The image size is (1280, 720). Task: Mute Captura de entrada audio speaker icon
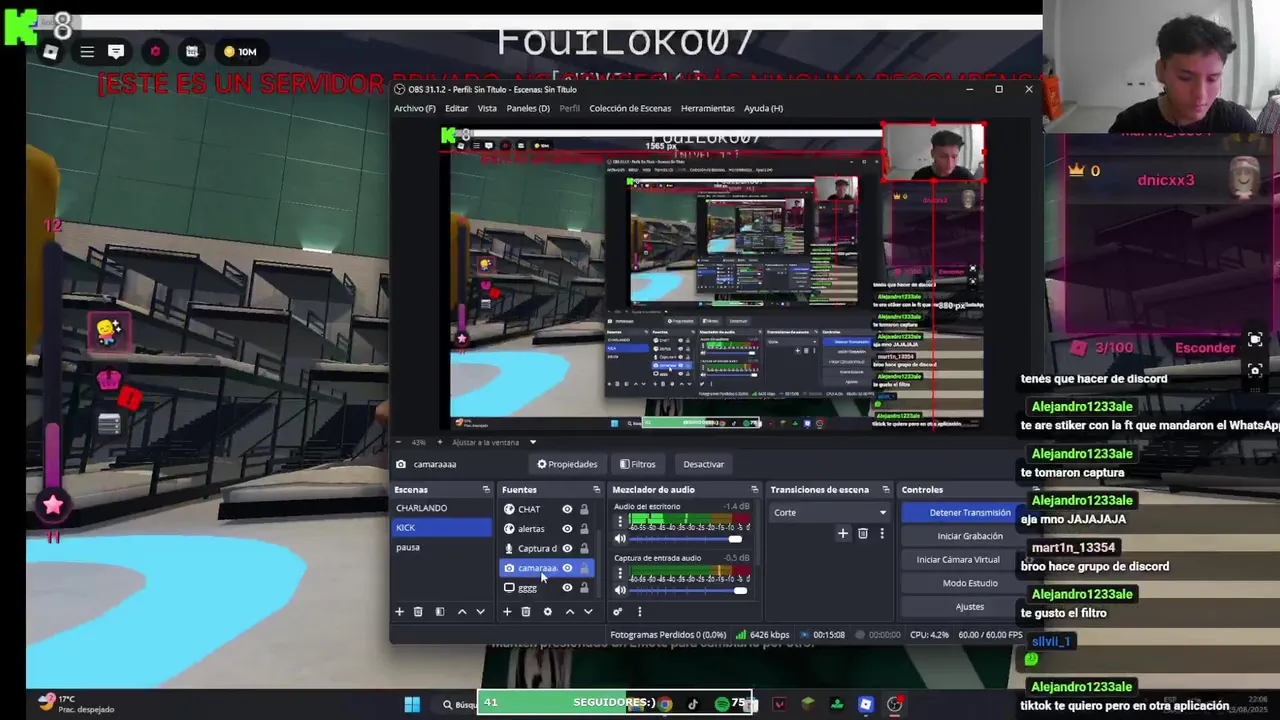(x=620, y=590)
